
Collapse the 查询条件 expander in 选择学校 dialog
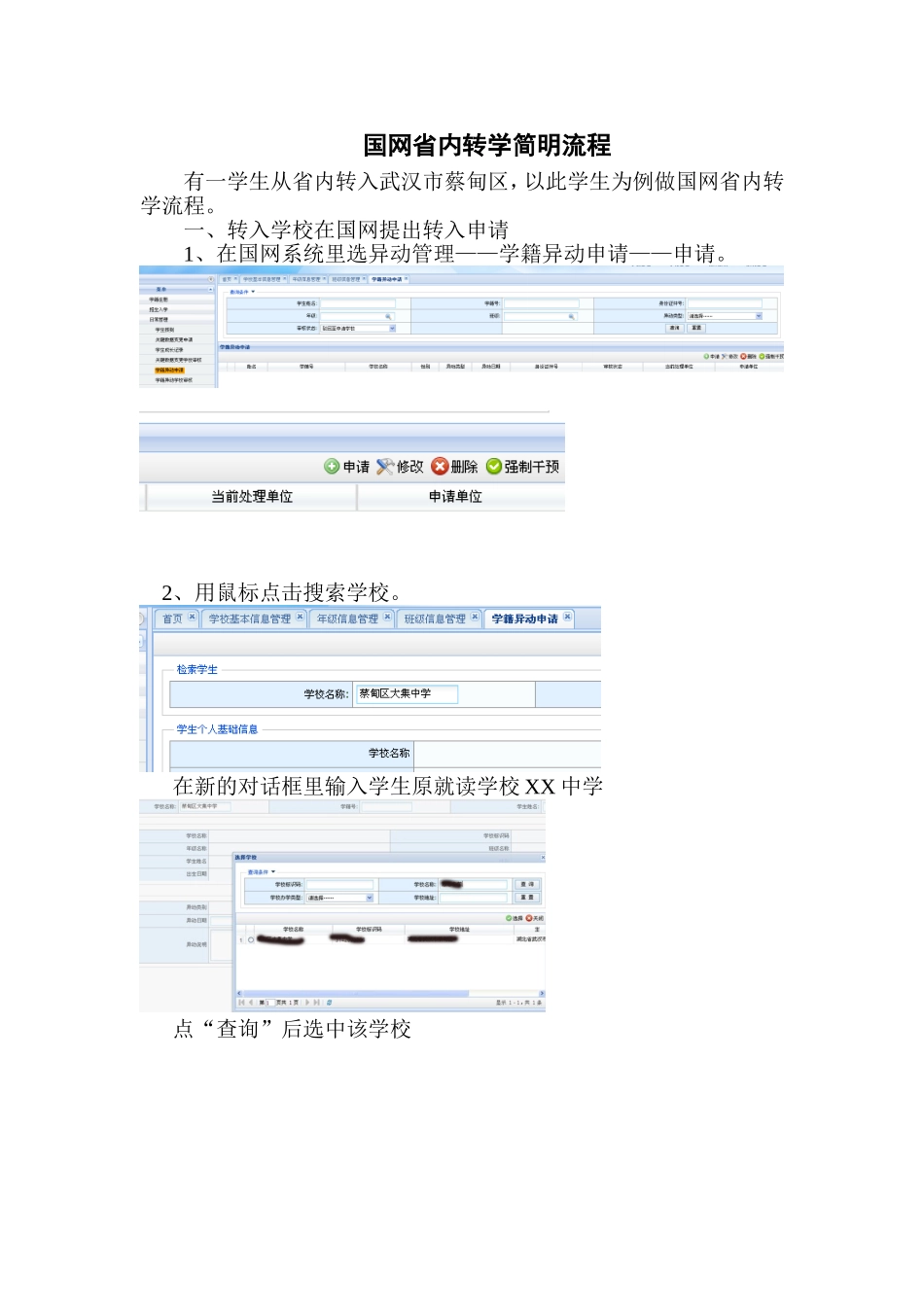(273, 871)
